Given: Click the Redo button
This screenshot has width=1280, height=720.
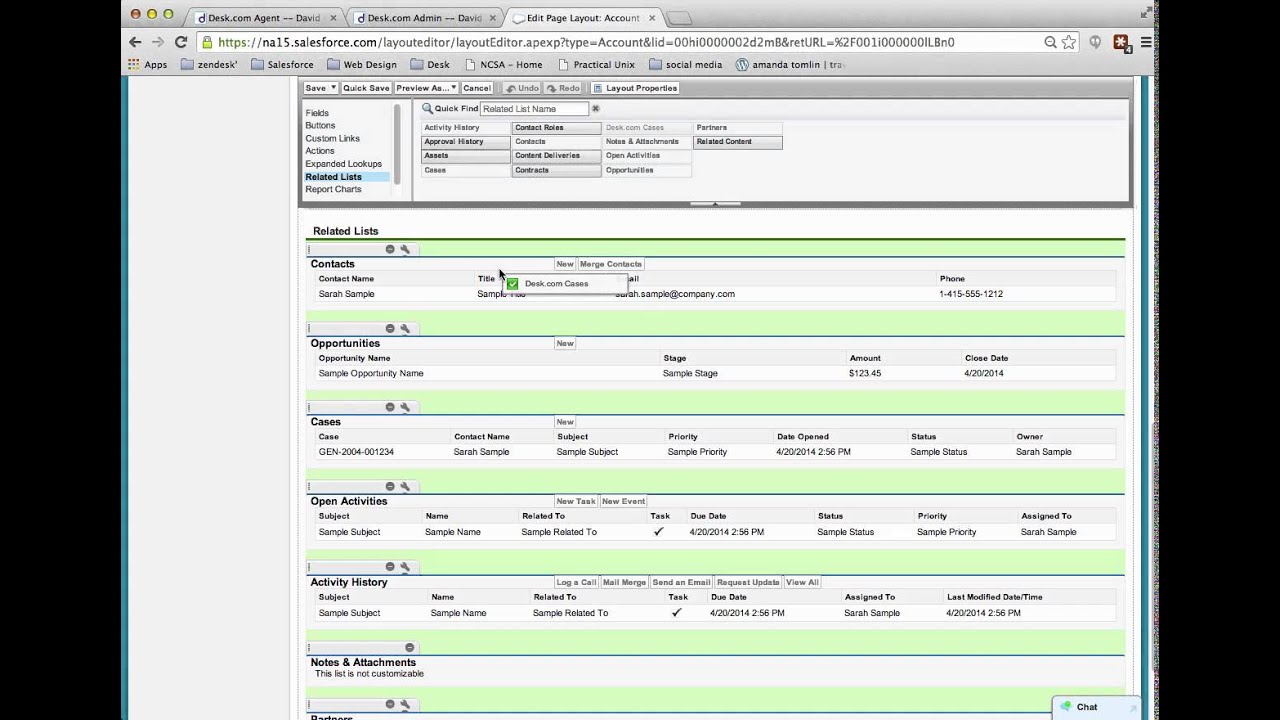Looking at the screenshot, I should click(x=563, y=88).
